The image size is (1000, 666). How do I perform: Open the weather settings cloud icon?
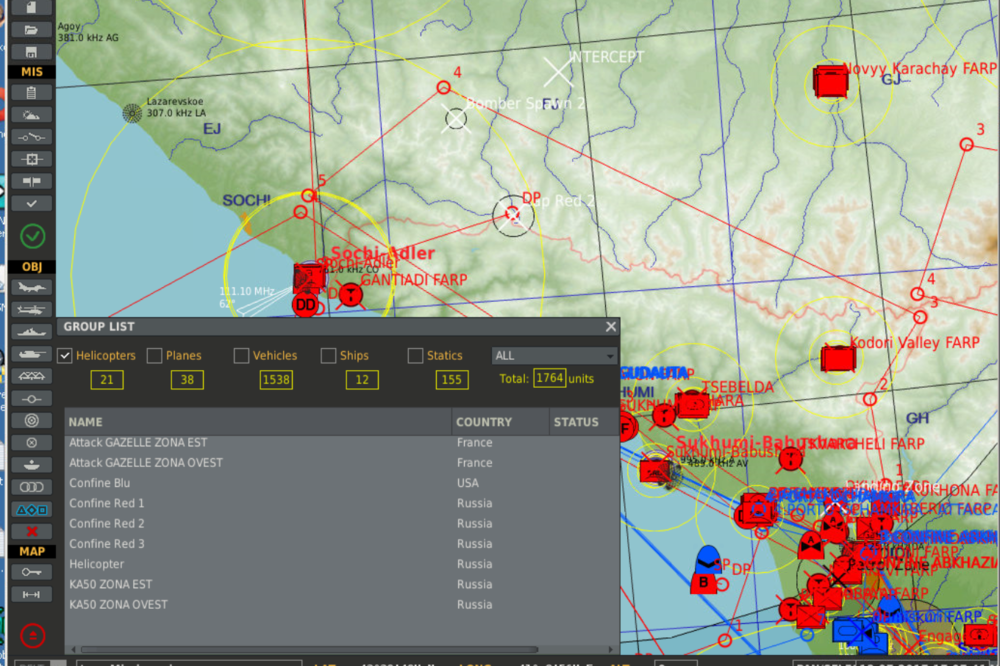(x=31, y=115)
